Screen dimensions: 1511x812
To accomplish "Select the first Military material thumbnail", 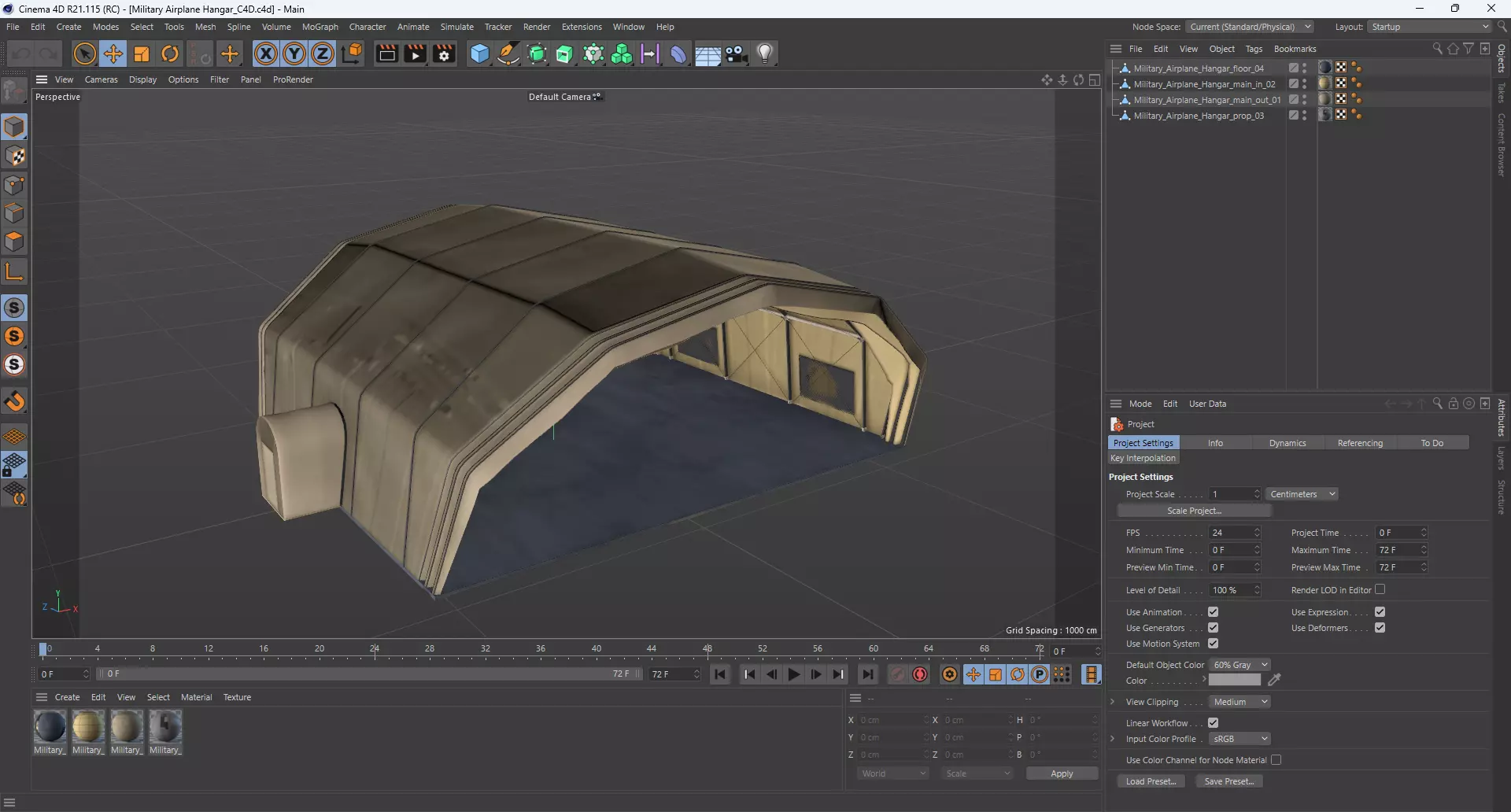I will click(50, 726).
